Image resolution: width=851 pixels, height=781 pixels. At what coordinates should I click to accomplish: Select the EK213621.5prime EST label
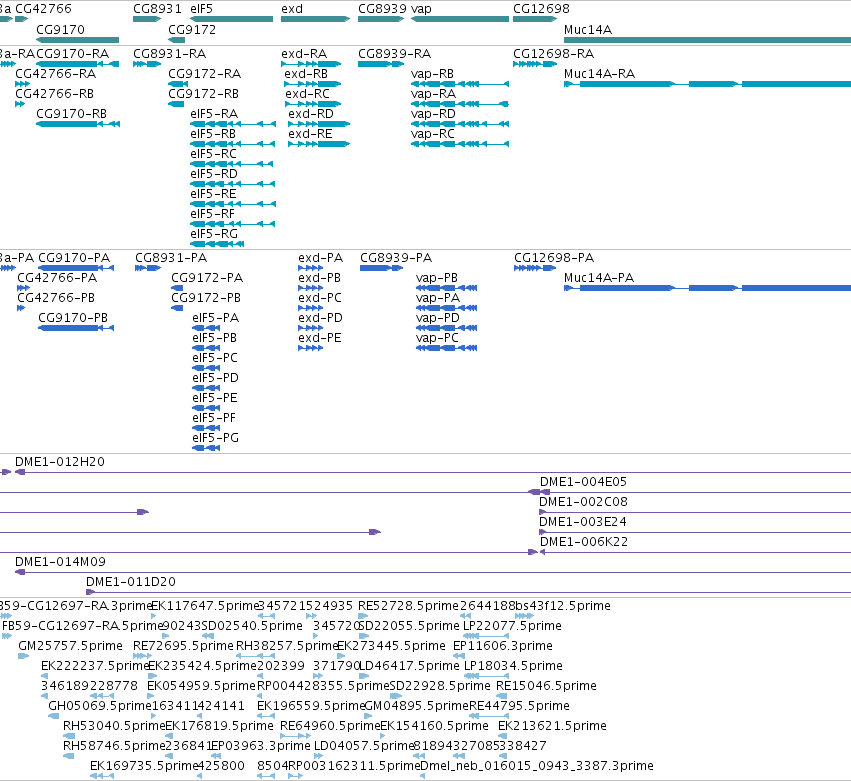point(552,726)
